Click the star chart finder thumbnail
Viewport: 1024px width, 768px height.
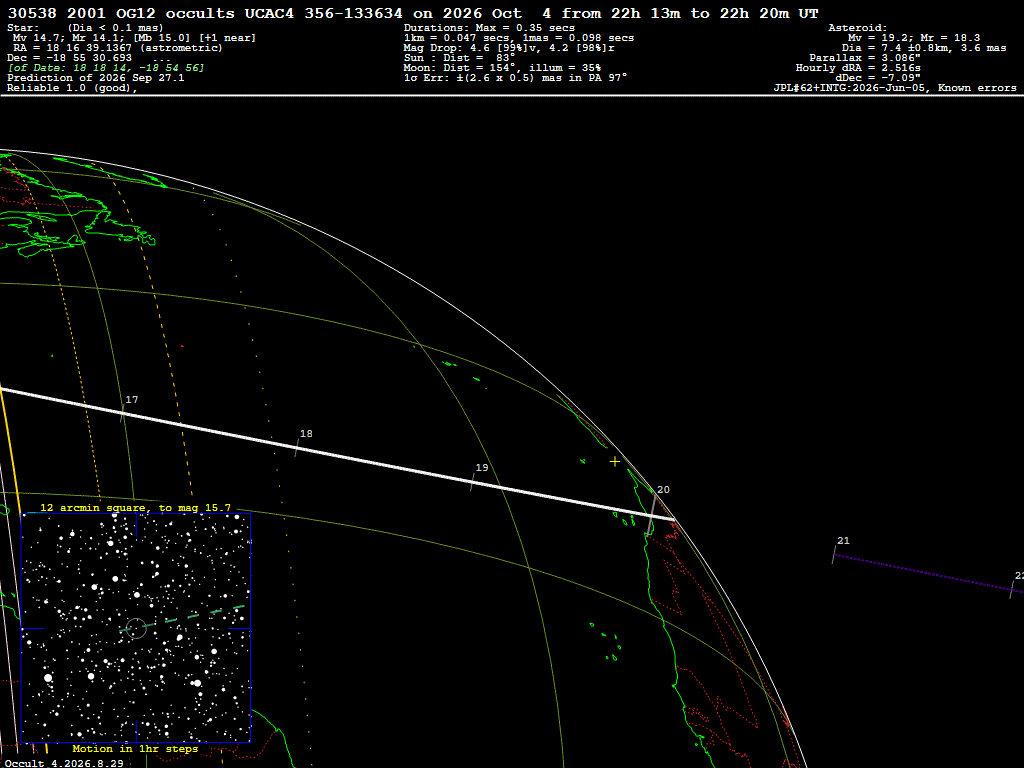(x=136, y=628)
